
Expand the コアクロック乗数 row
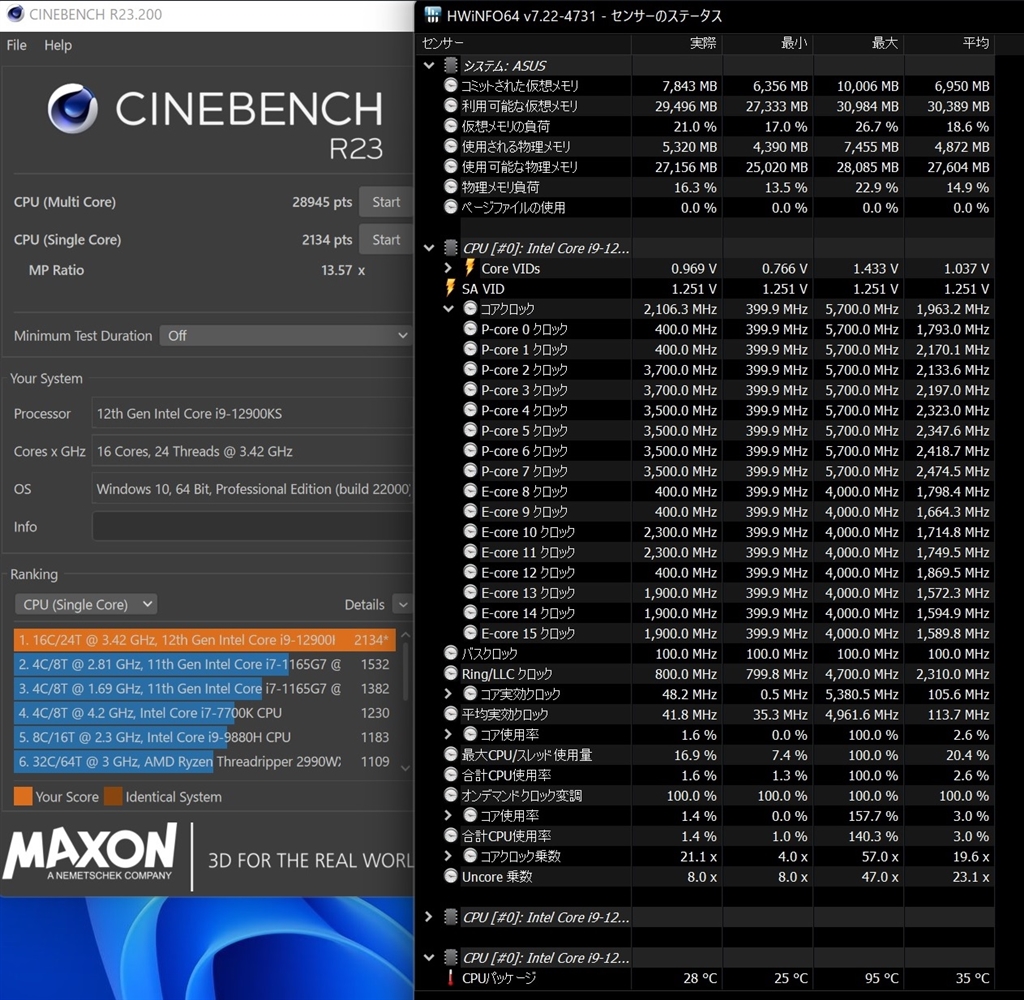(x=448, y=856)
